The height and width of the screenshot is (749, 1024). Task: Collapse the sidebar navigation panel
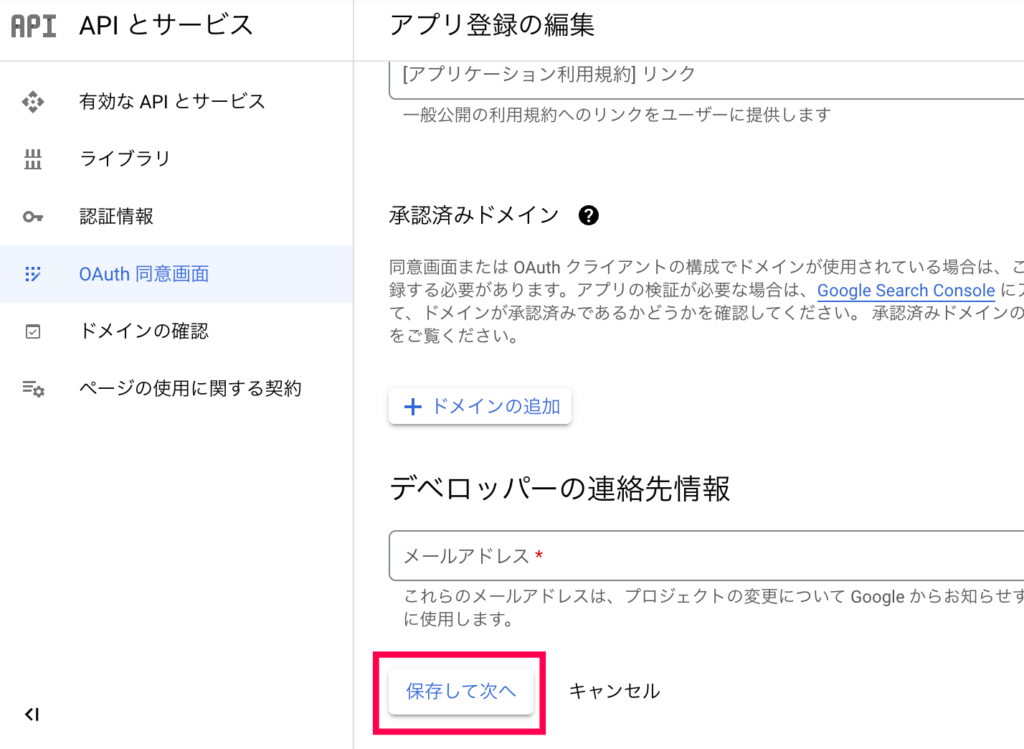coord(32,714)
